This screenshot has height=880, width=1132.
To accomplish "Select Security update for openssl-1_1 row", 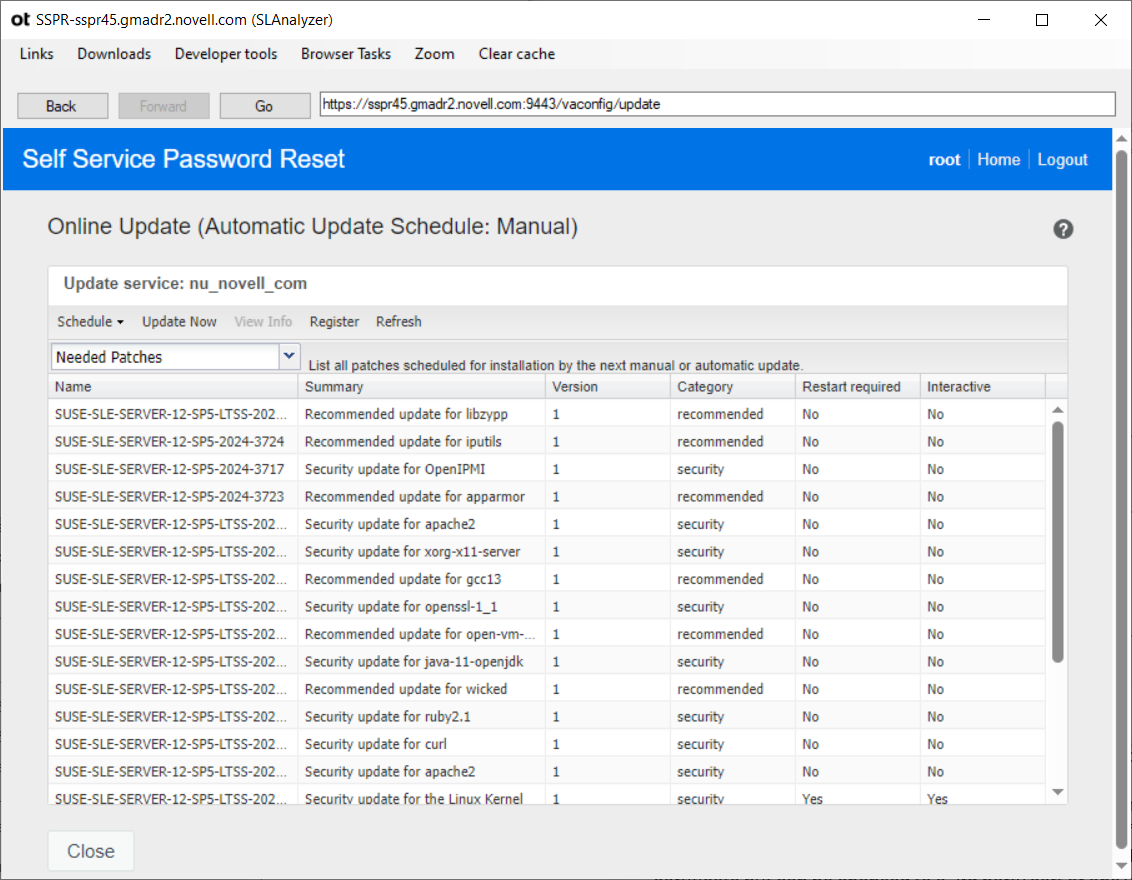I will point(547,606).
